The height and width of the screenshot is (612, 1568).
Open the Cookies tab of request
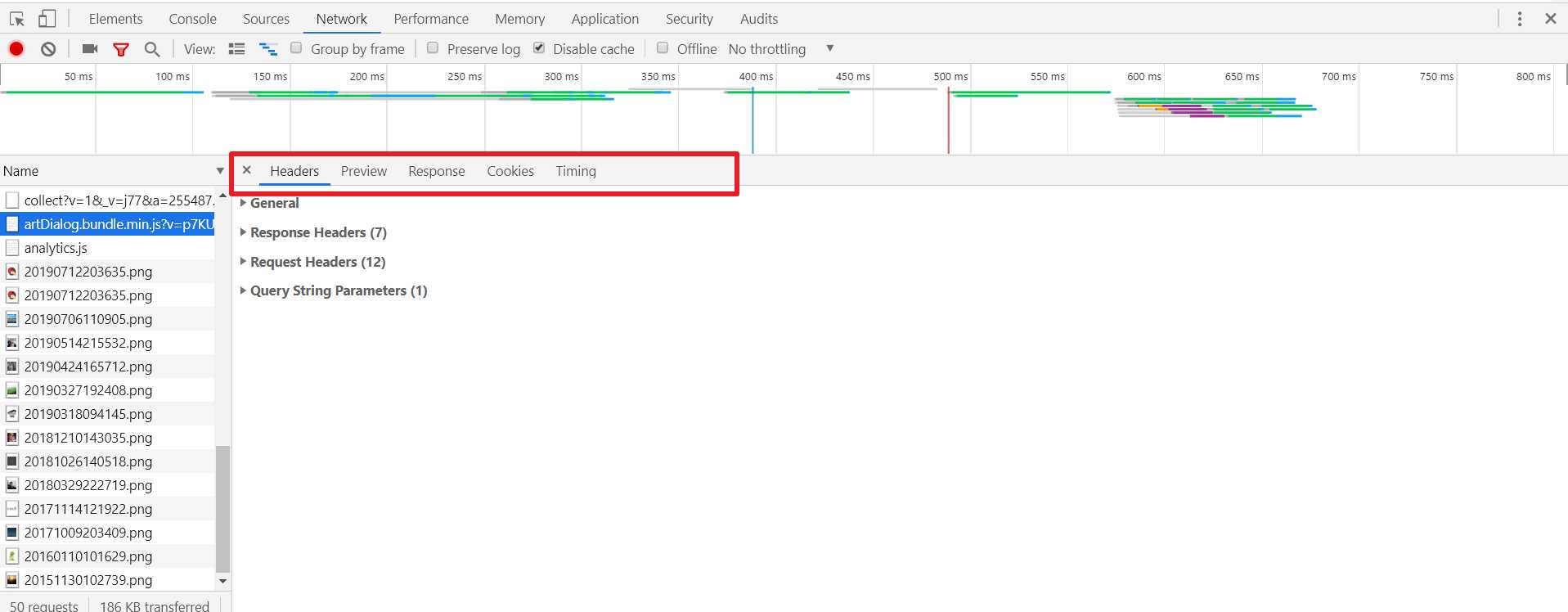click(x=510, y=171)
